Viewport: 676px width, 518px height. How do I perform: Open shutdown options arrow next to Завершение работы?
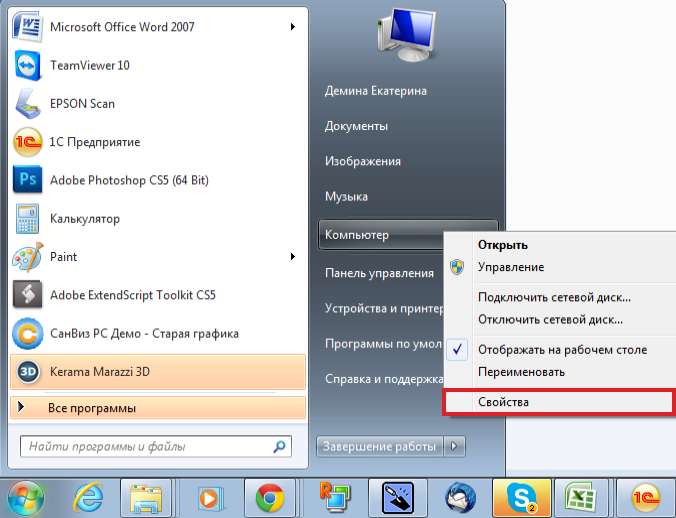(454, 446)
